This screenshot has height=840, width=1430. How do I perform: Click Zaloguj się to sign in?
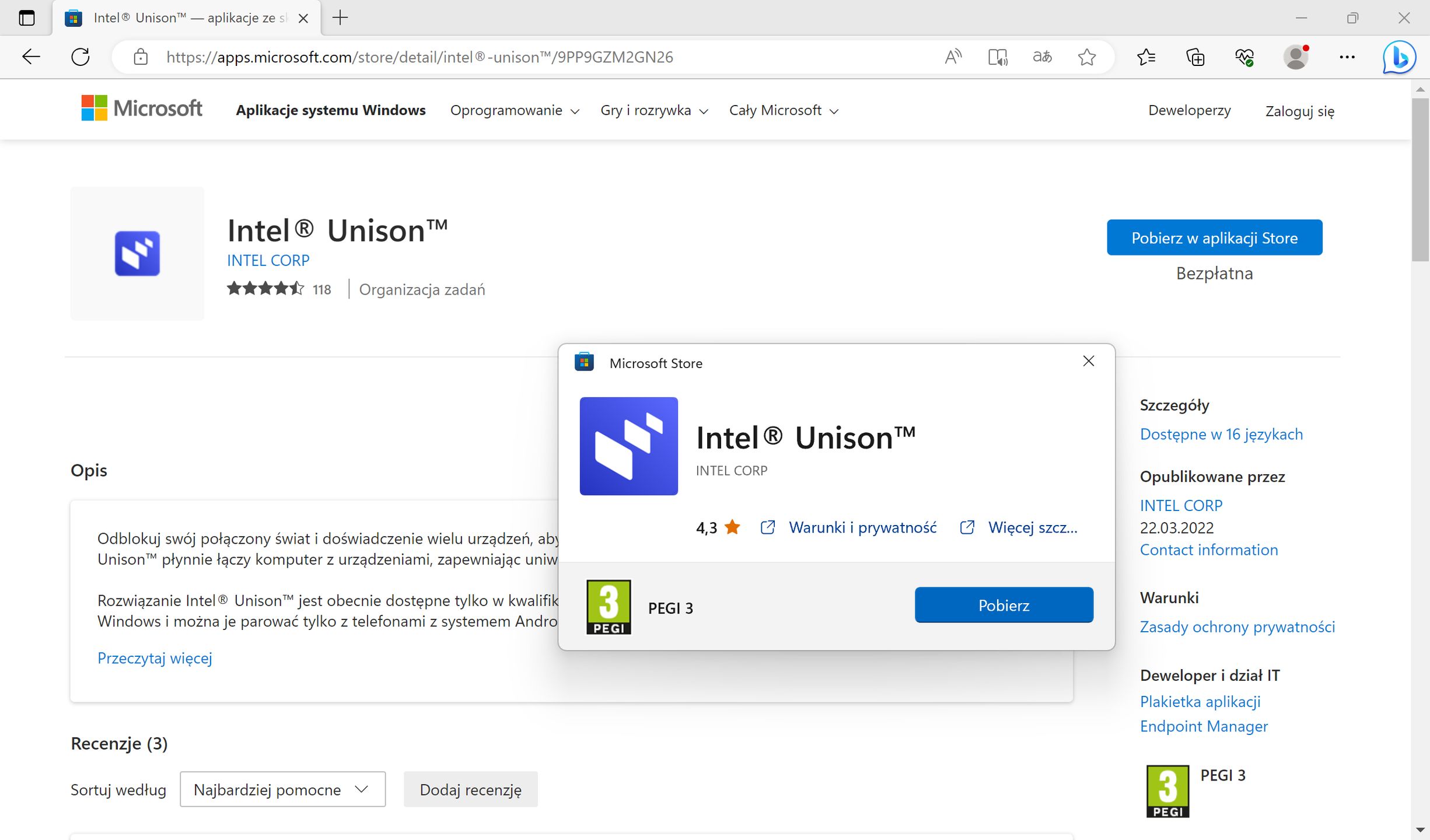[x=1299, y=111]
